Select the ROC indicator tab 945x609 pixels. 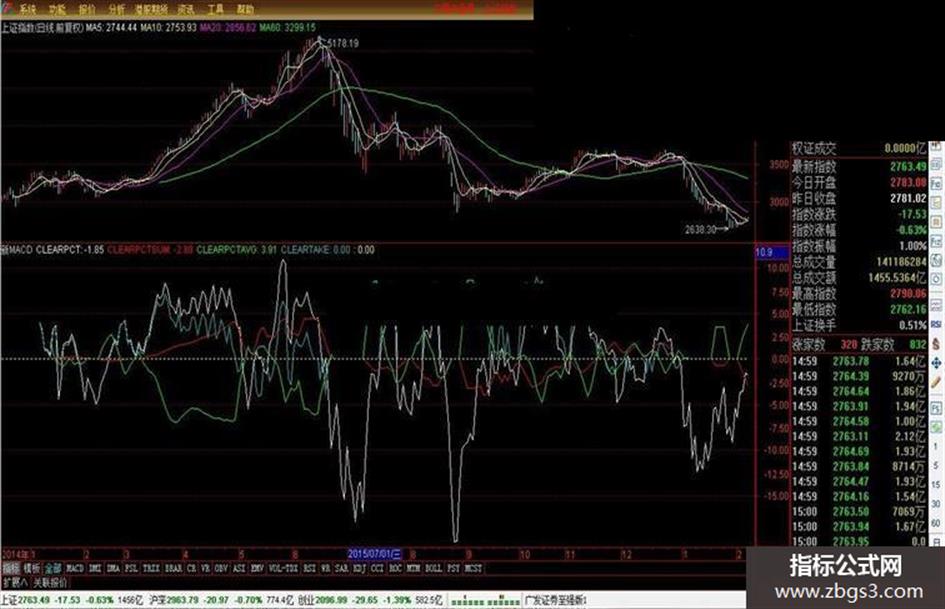[395, 568]
